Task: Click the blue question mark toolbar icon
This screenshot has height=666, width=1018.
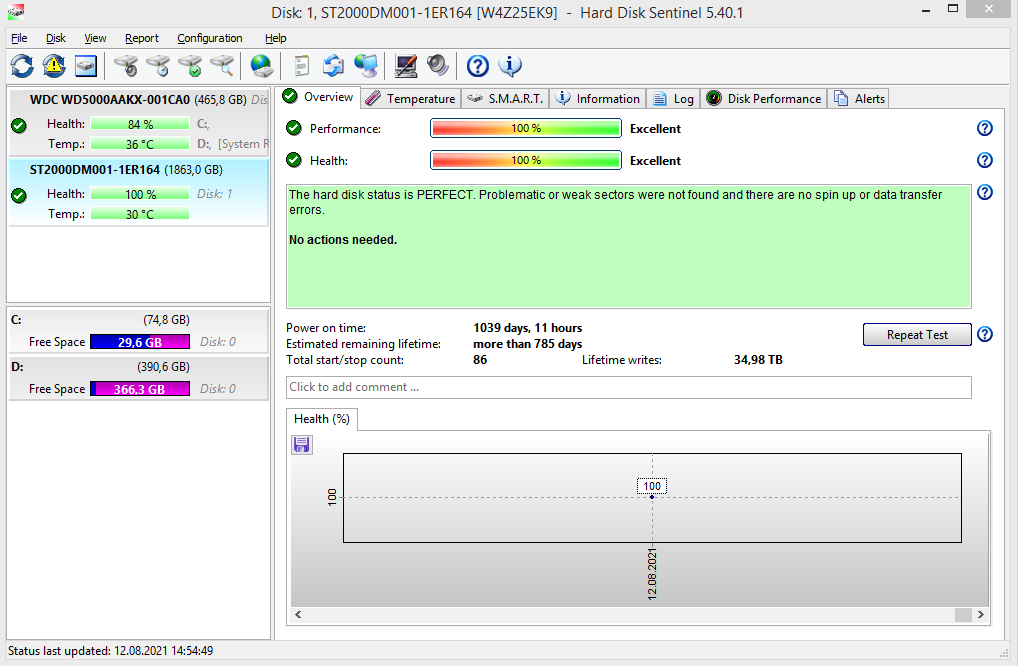Action: click(478, 66)
